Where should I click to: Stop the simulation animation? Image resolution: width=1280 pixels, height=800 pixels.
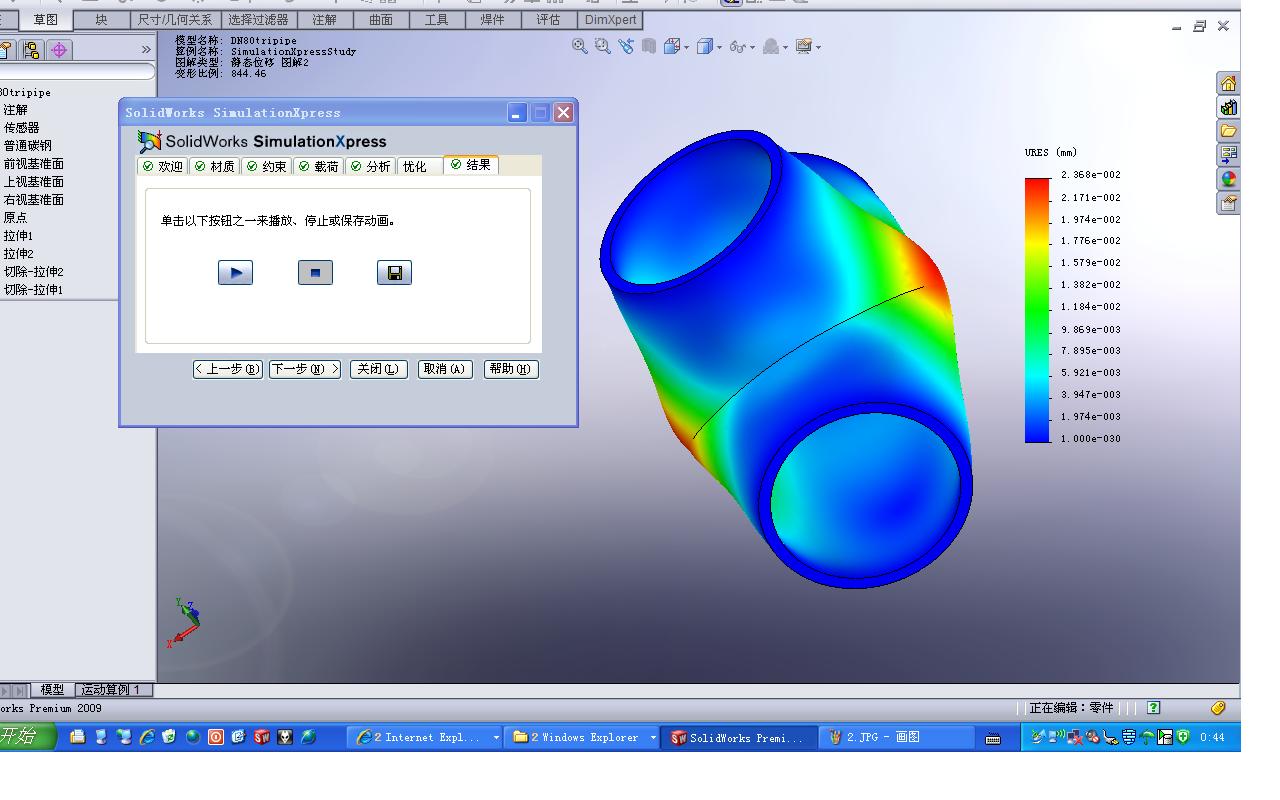coord(315,273)
